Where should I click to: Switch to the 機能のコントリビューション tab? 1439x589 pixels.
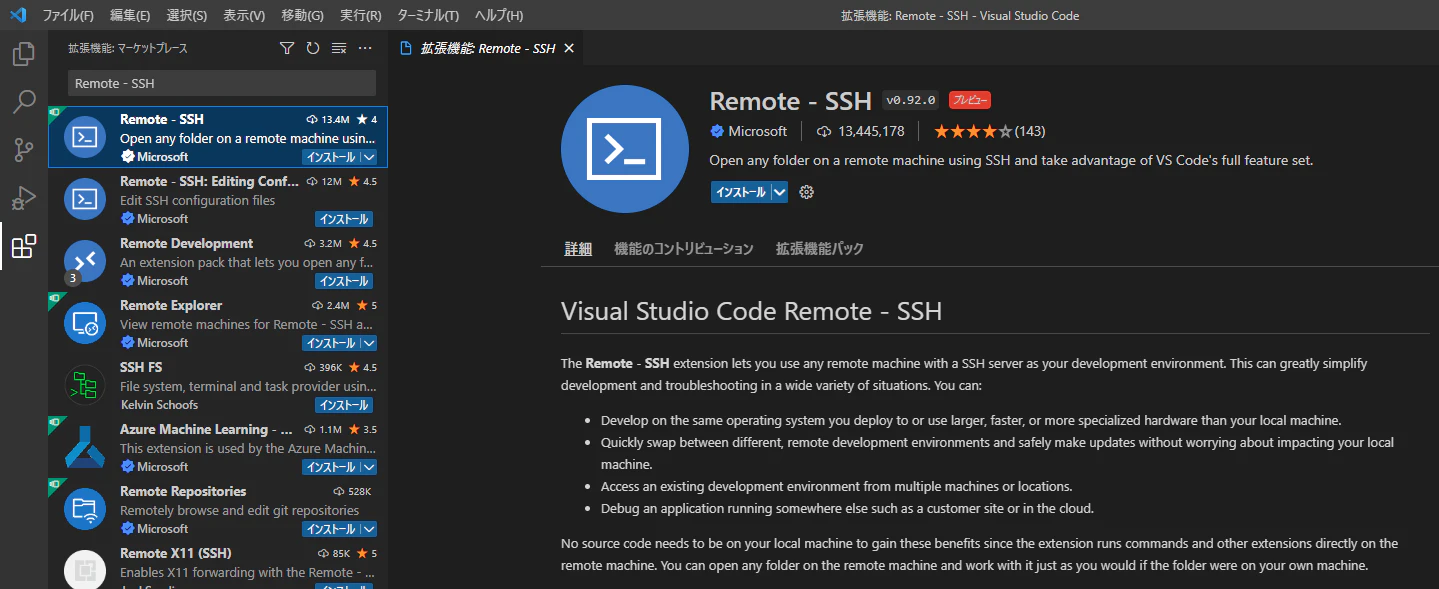click(684, 249)
